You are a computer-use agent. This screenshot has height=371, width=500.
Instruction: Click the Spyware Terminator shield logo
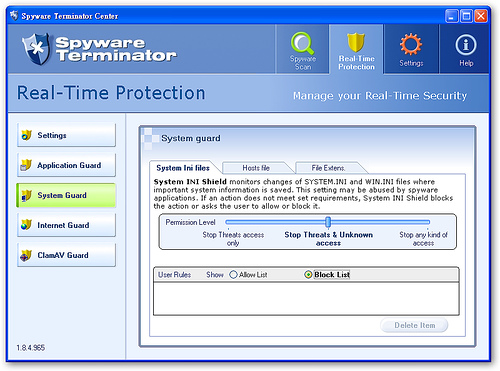pos(36,49)
